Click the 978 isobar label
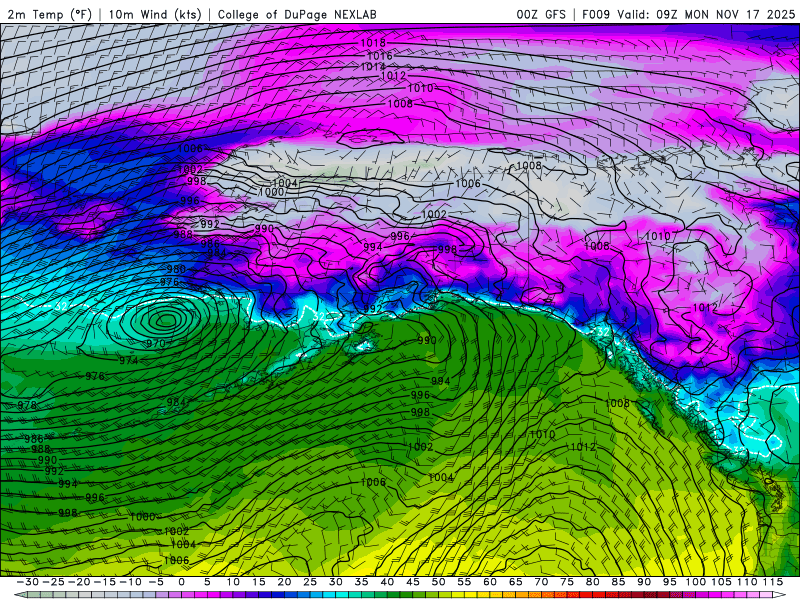Screen dimensions: 800x600 pyautogui.click(x=27, y=405)
